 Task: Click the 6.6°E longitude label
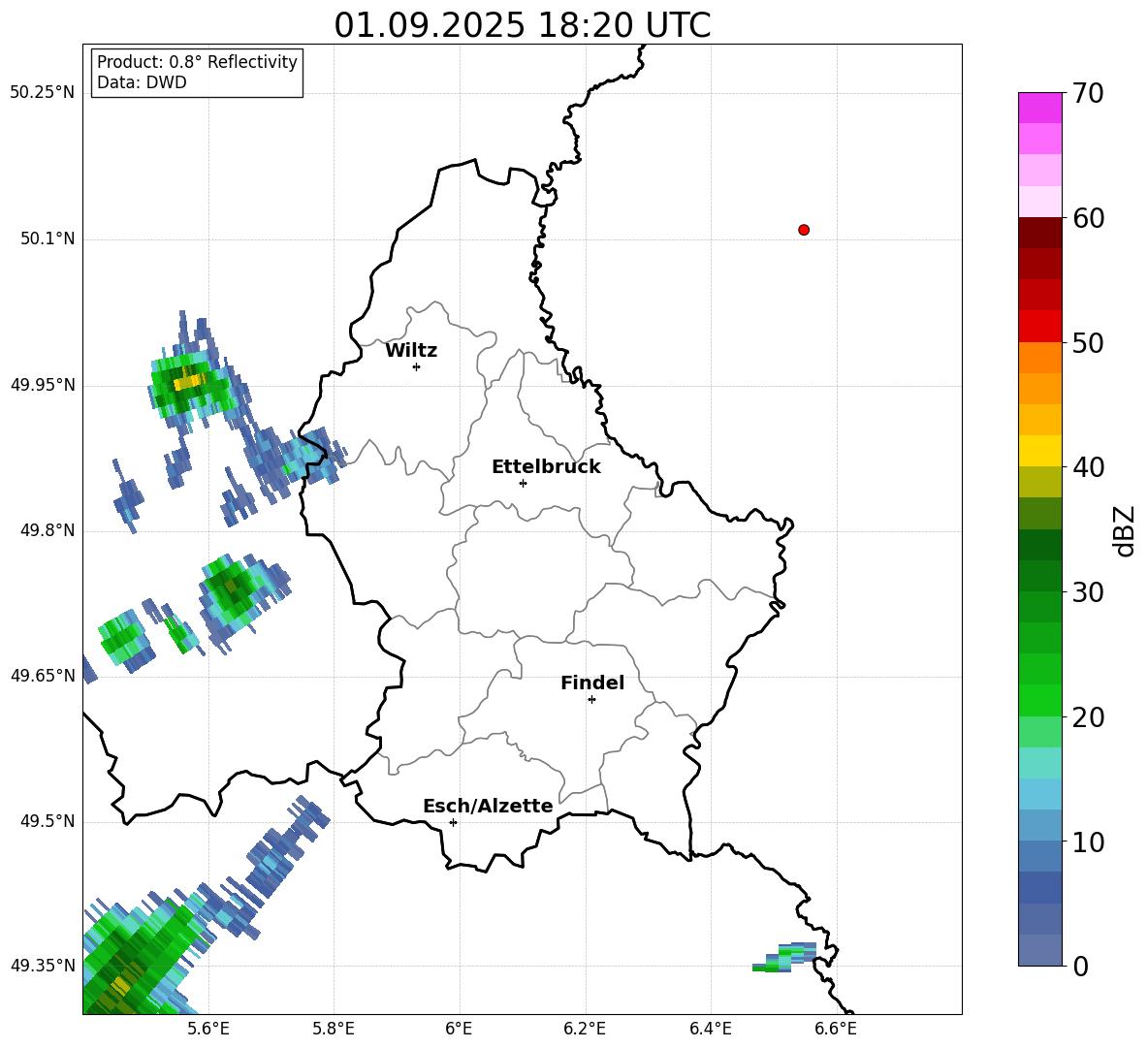coord(836,1029)
